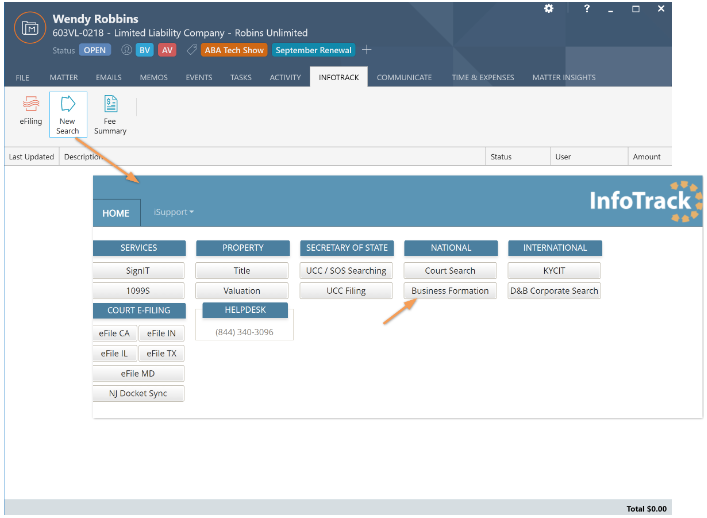Open the TASKS tab
707x518 pixels.
coord(241,78)
